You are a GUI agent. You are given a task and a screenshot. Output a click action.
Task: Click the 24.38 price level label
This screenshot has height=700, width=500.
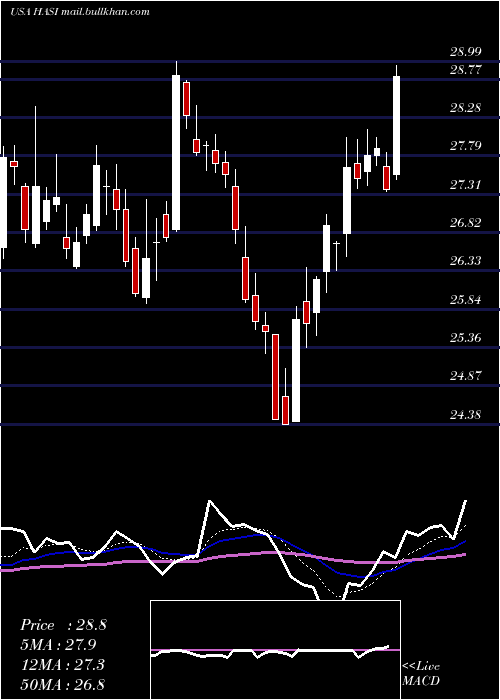tap(466, 415)
